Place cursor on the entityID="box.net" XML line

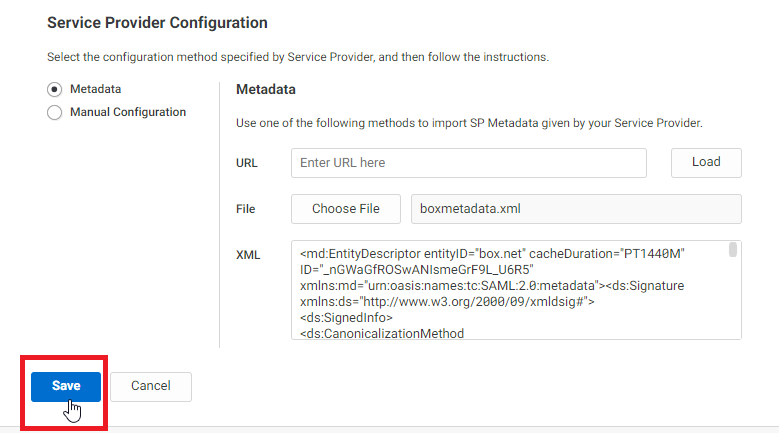tap(492, 254)
